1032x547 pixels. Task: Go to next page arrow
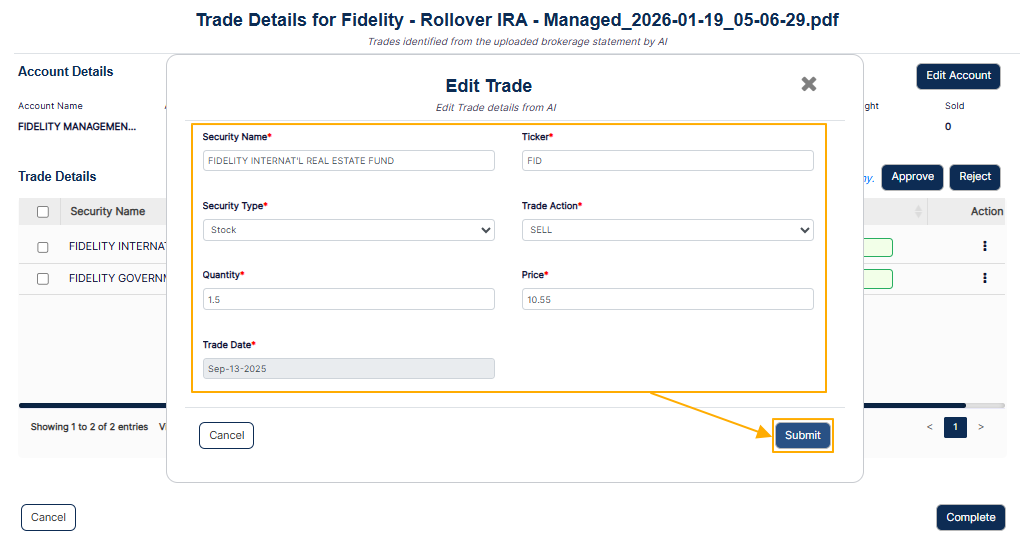point(981,427)
